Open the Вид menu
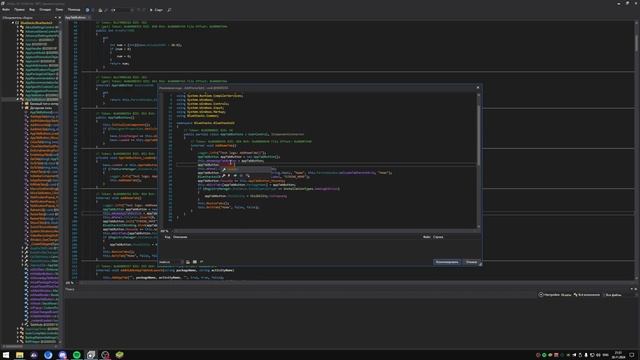The height and width of the screenshot is (360, 640). coord(32,9)
